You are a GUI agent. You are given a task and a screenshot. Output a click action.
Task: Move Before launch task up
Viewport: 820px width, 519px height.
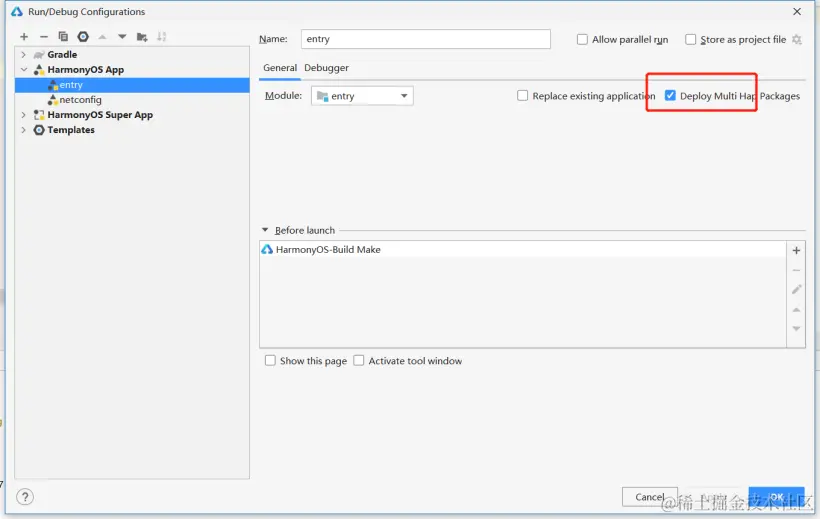coord(796,310)
